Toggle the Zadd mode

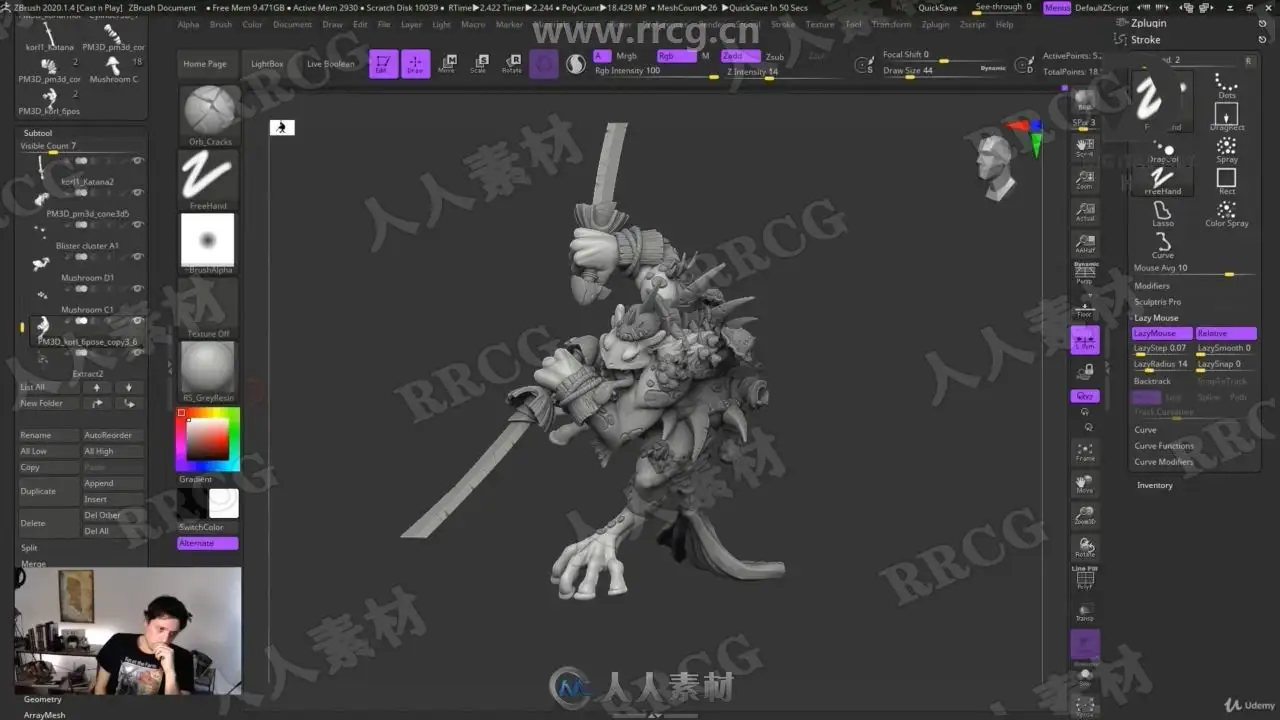click(739, 56)
